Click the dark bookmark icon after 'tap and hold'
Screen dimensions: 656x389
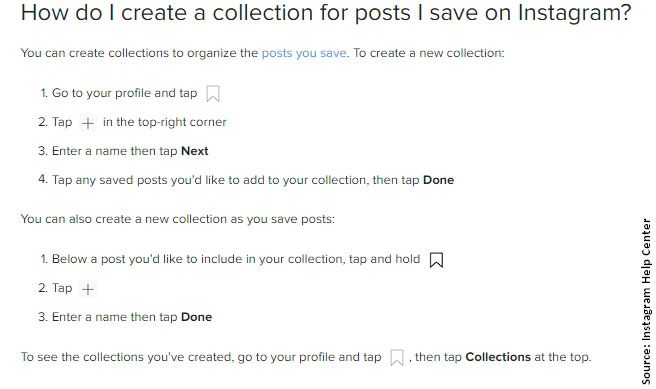436,260
